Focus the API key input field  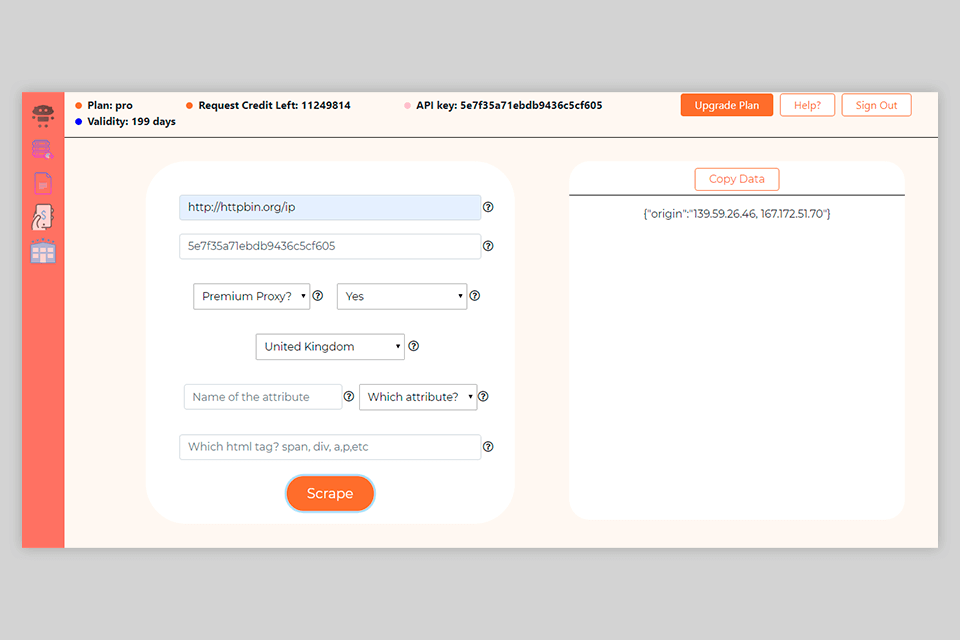coord(330,246)
